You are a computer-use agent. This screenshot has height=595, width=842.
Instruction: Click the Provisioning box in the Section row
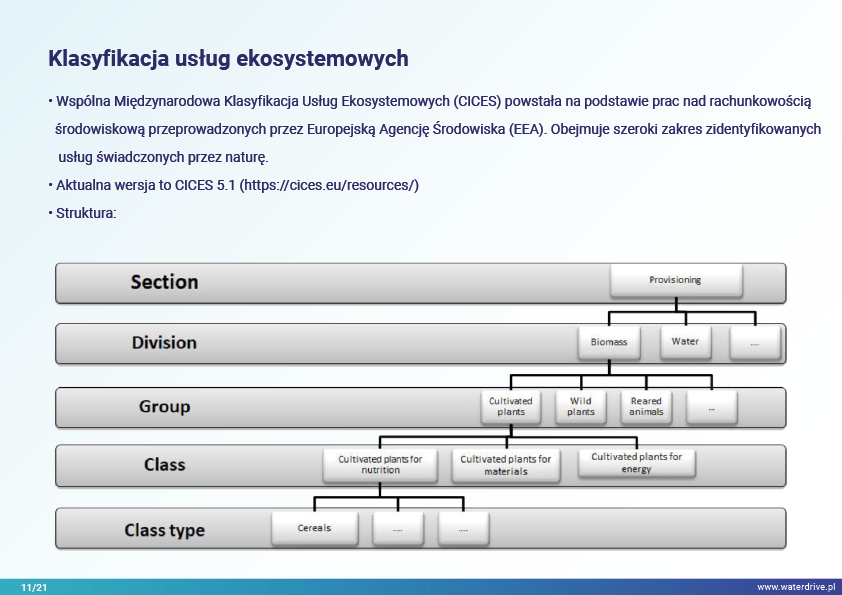pyautogui.click(x=675, y=281)
